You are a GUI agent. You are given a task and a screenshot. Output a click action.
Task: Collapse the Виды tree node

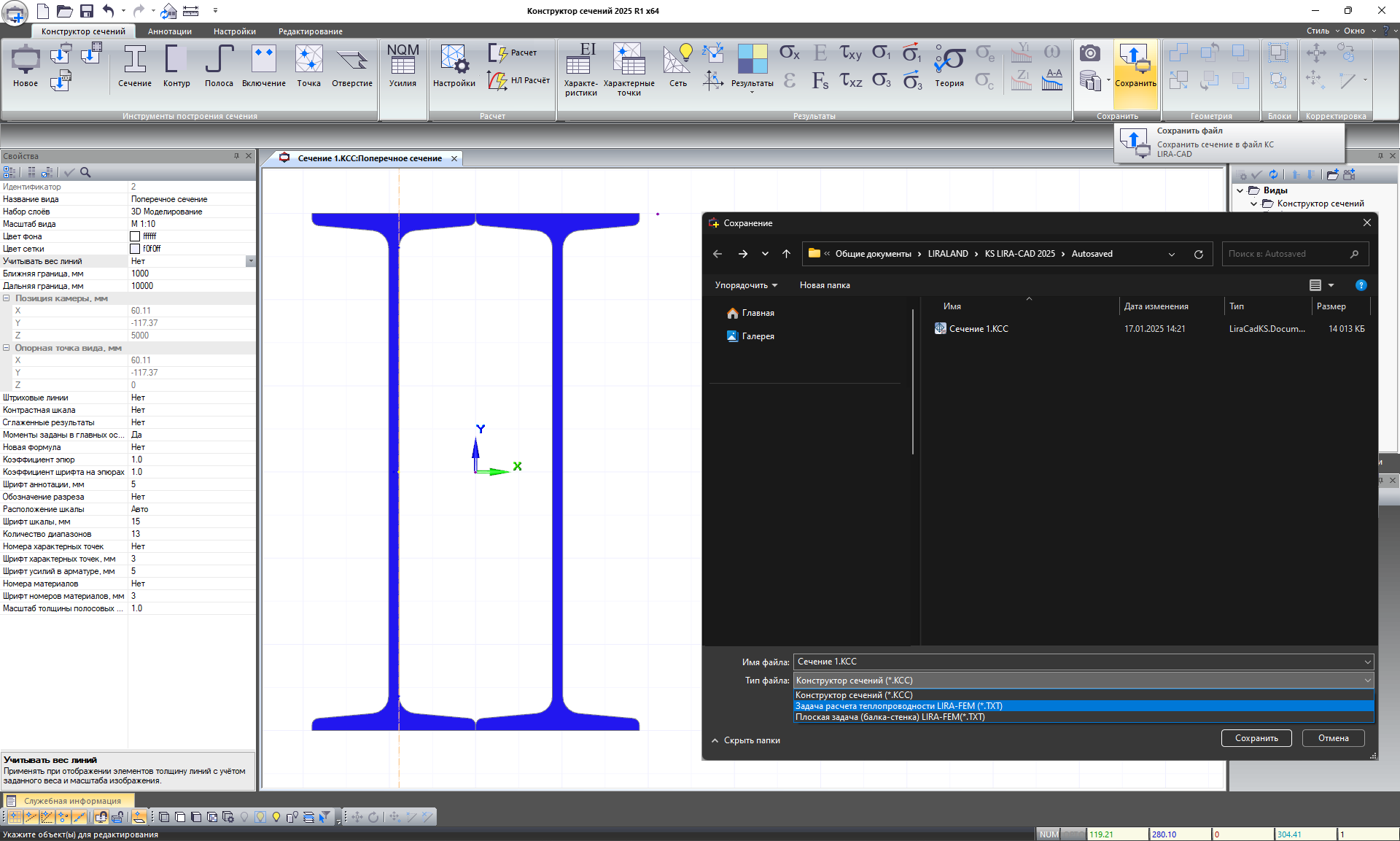1240,190
